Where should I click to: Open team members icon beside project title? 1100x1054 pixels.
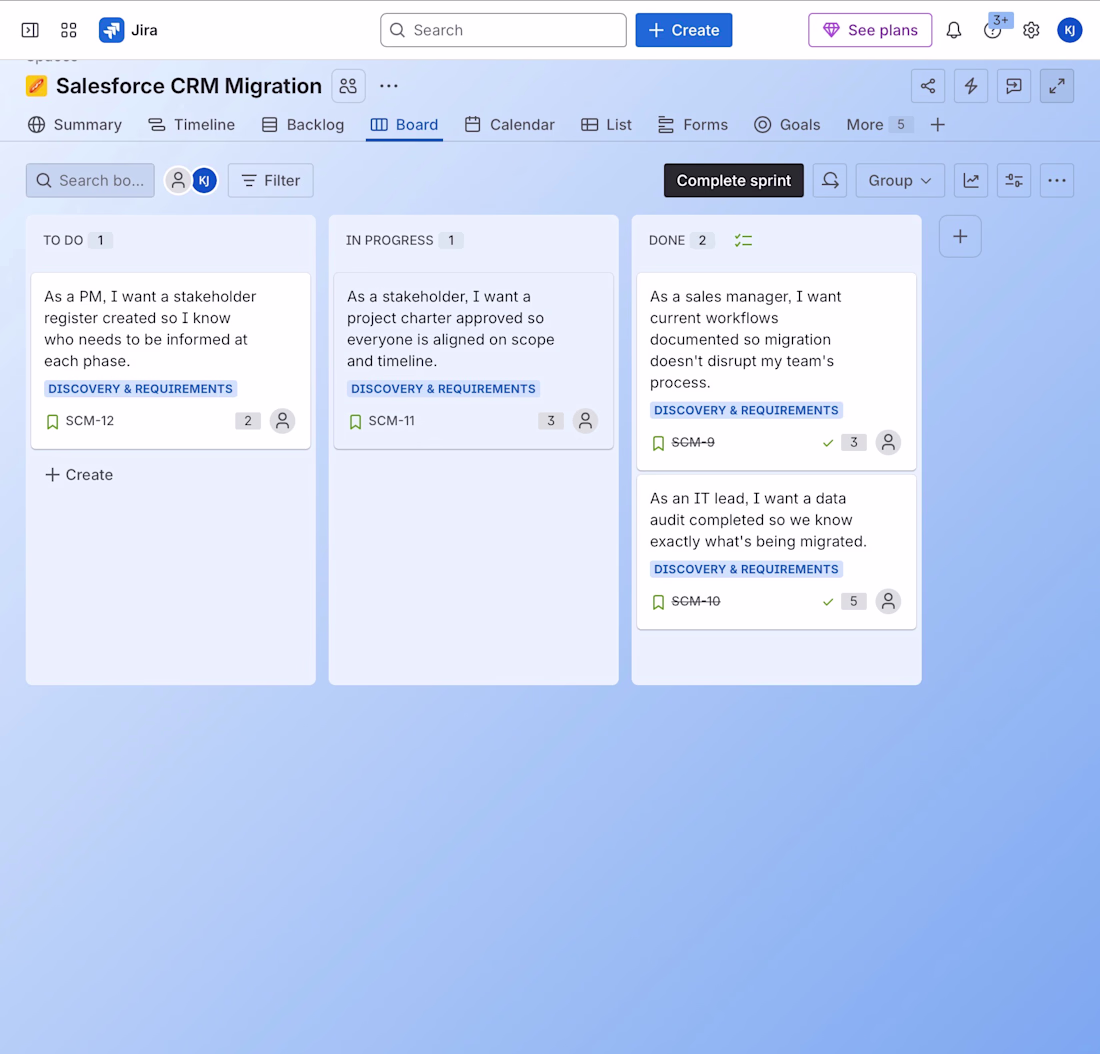[x=348, y=86]
